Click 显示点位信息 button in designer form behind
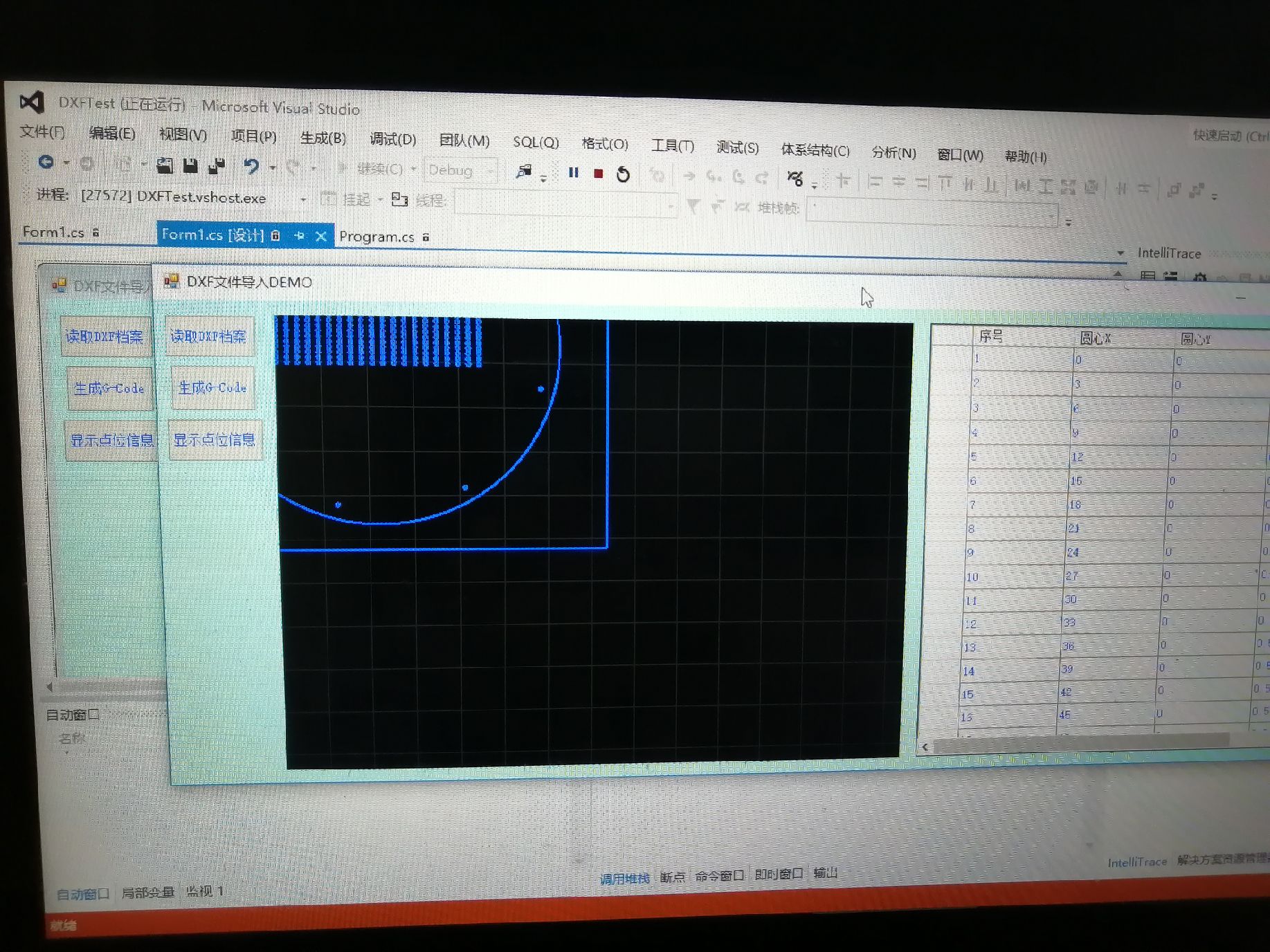 tap(111, 440)
